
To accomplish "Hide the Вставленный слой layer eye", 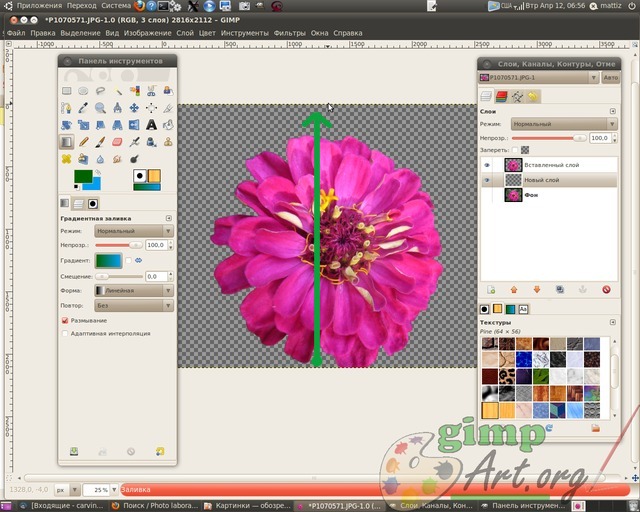I will pyautogui.click(x=487, y=165).
